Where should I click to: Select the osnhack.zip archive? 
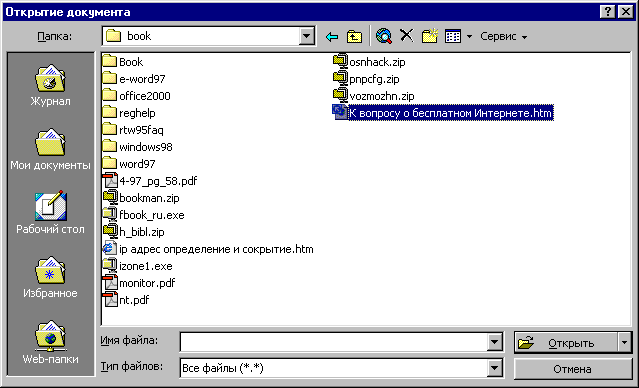(369, 62)
